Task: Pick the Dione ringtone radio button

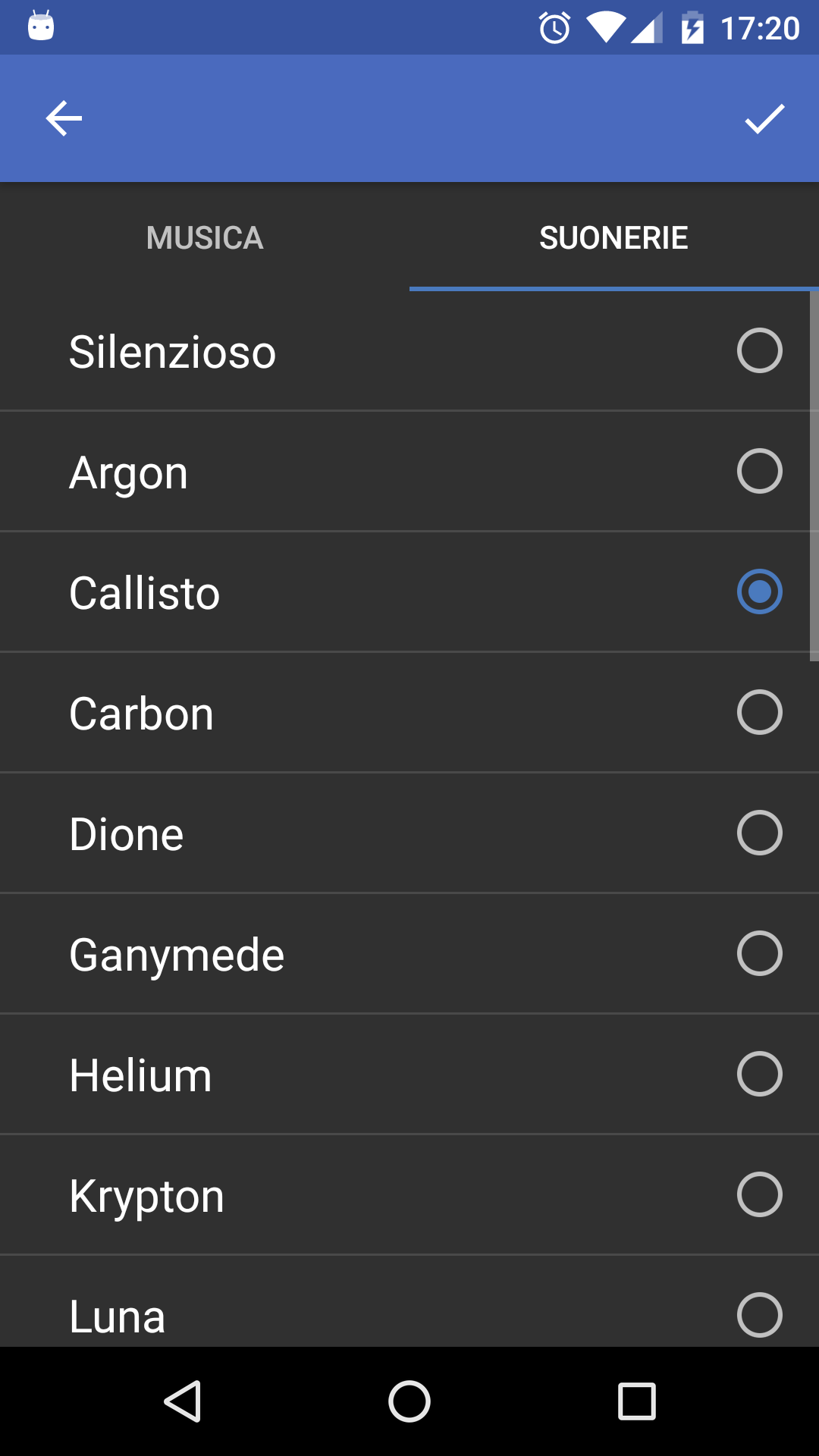Action: [x=759, y=833]
